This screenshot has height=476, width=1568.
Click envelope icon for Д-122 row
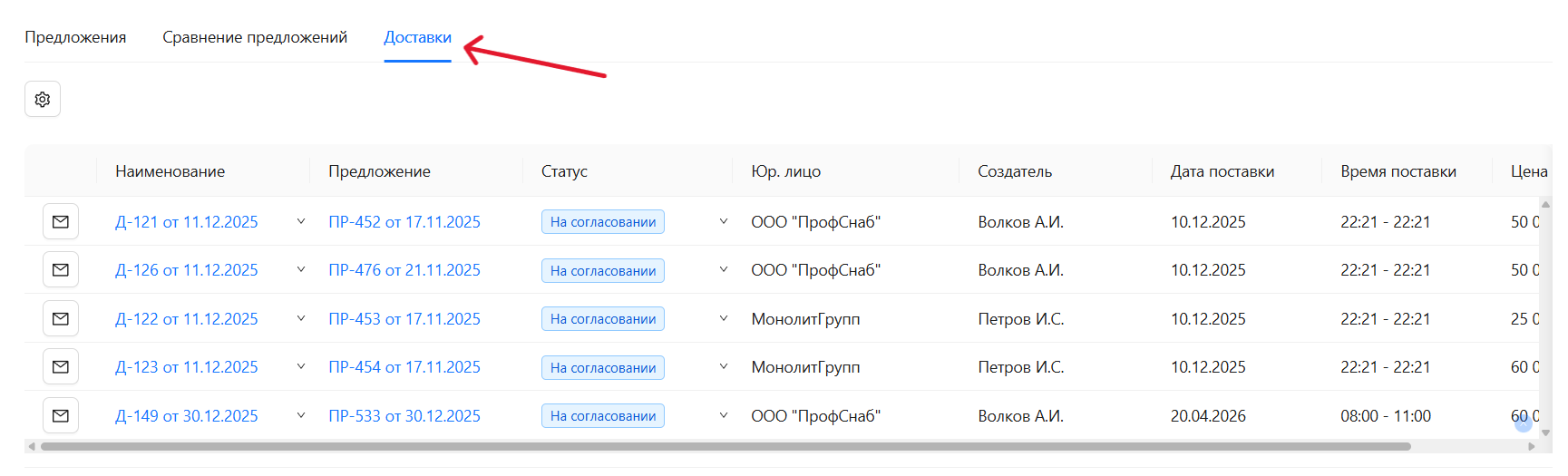61,318
